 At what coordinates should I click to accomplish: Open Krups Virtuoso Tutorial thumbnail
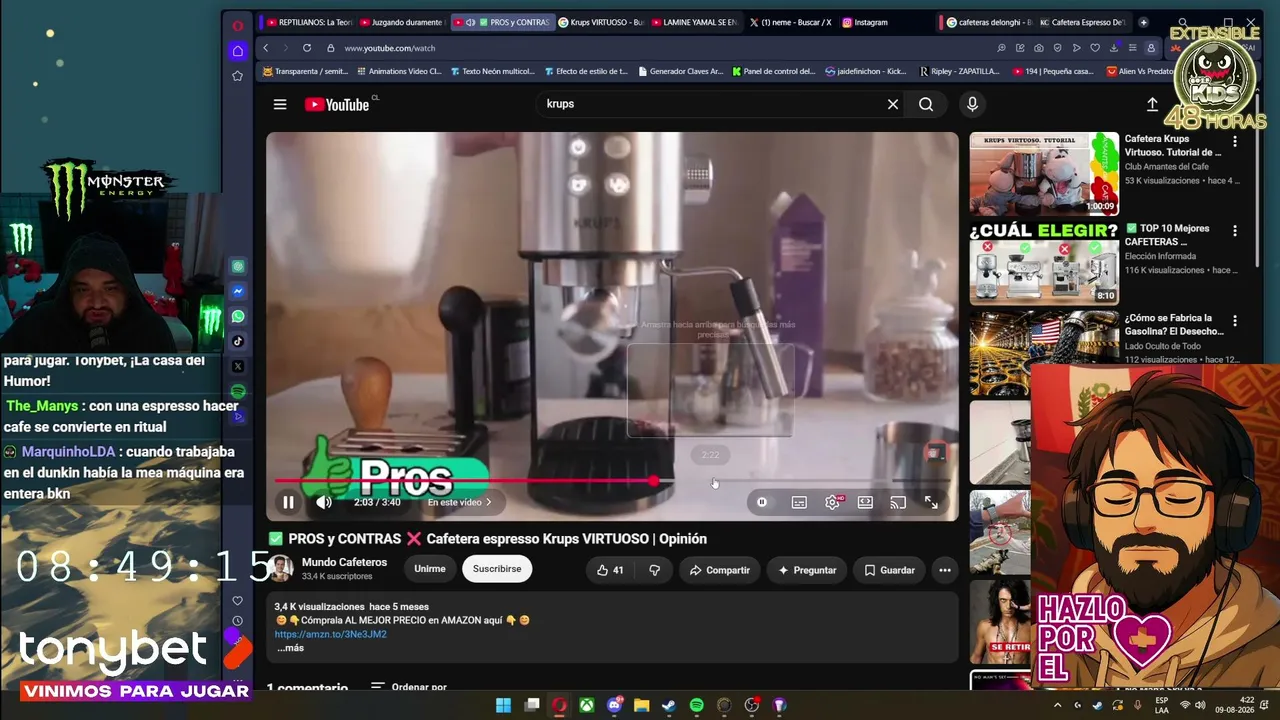pos(1044,174)
